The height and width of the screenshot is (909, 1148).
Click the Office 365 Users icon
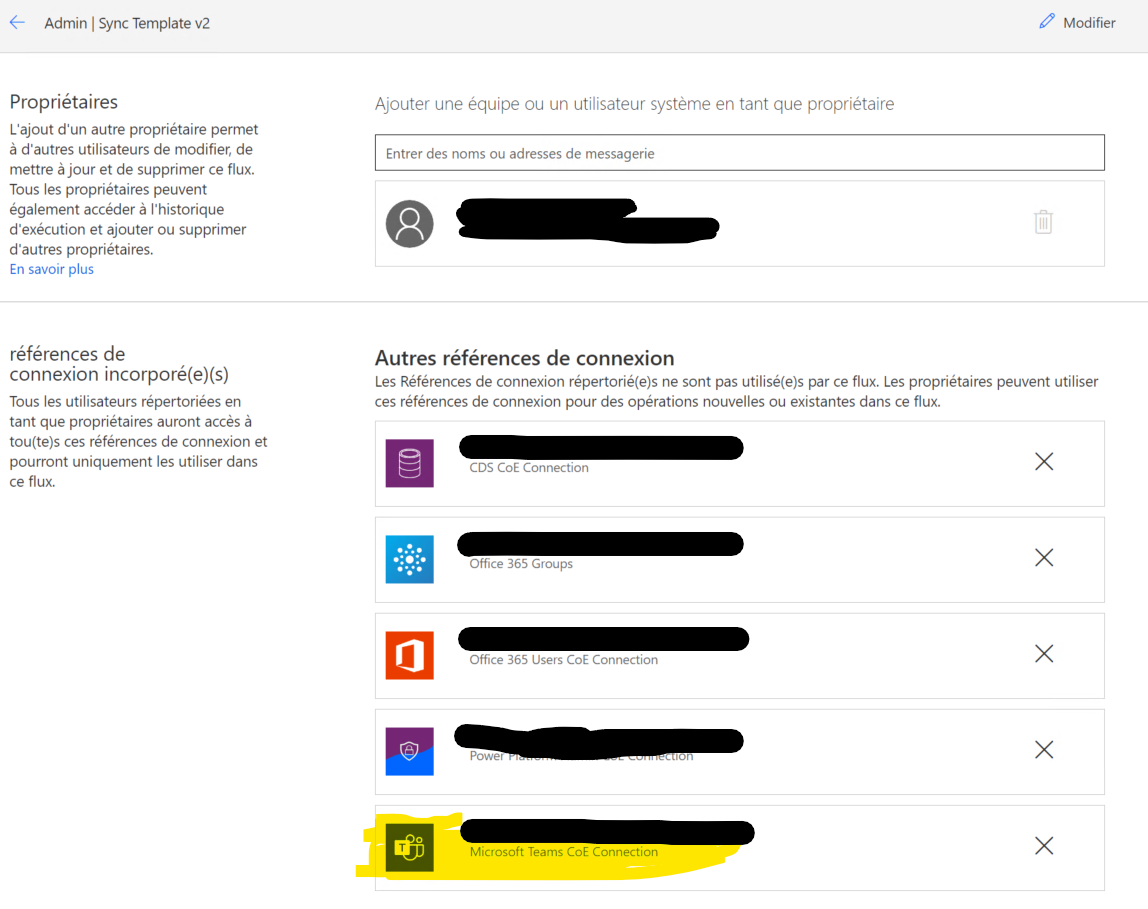(x=409, y=655)
